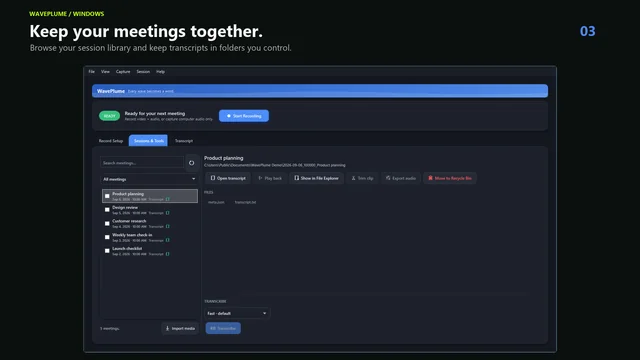Open the Fast - default transcribe mode dropdown
Image resolution: width=640 pixels, height=360 pixels.
click(x=237, y=313)
